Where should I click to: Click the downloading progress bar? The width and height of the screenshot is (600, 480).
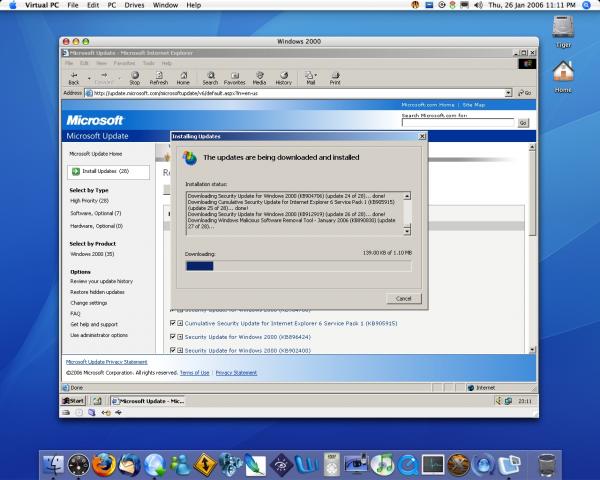pos(298,266)
